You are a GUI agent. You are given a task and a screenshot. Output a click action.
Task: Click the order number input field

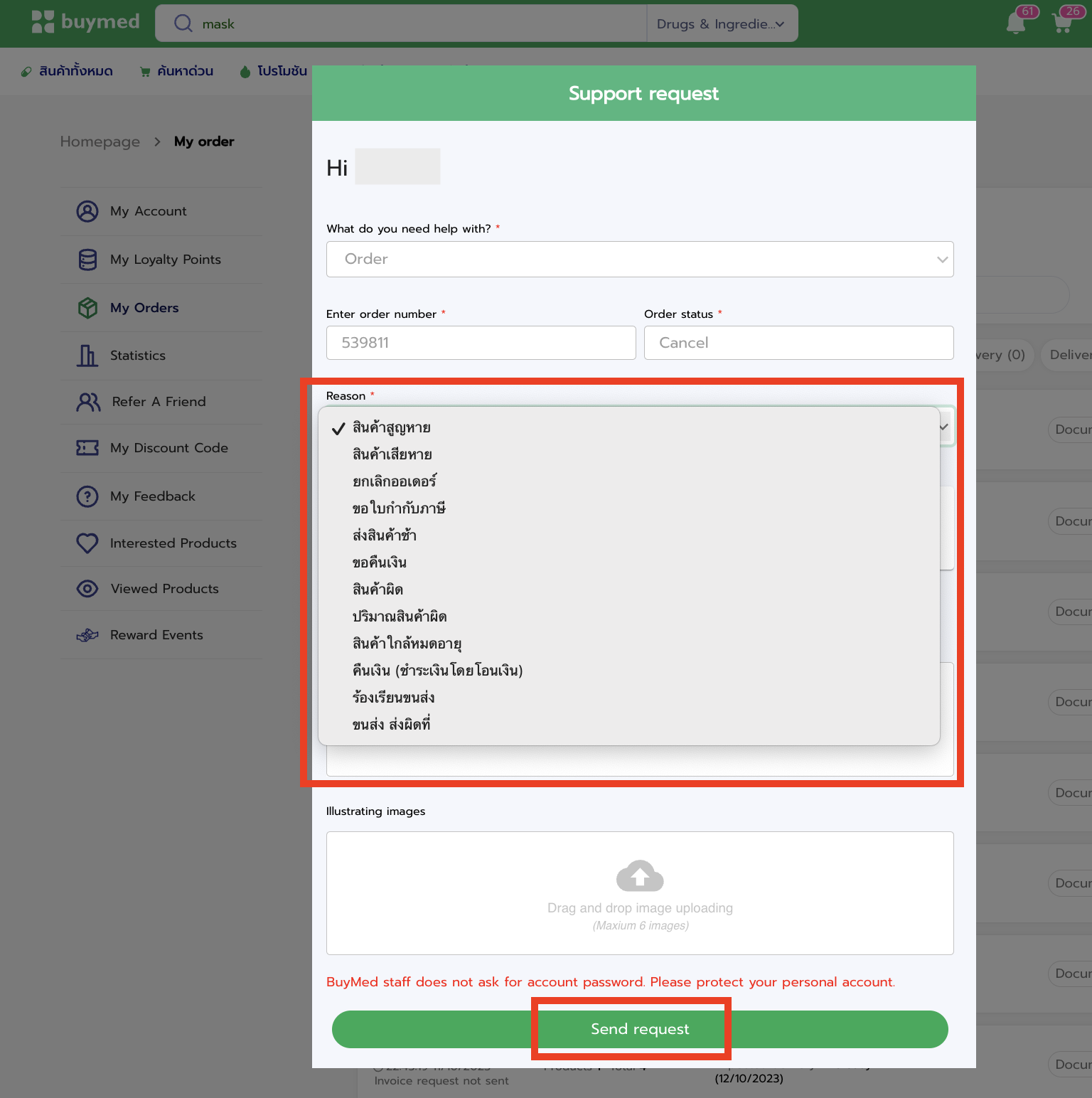(x=481, y=343)
